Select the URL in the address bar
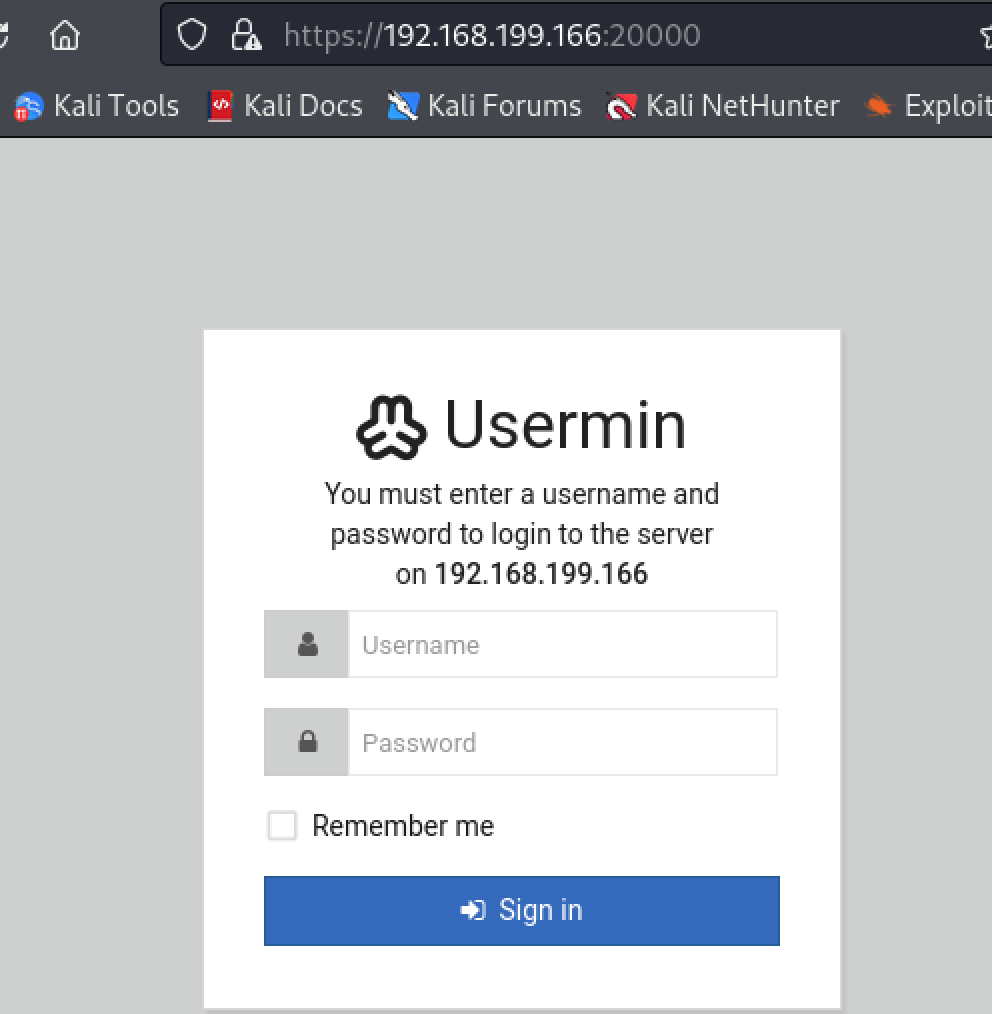The width and height of the screenshot is (992, 1014). pyautogui.click(x=492, y=36)
